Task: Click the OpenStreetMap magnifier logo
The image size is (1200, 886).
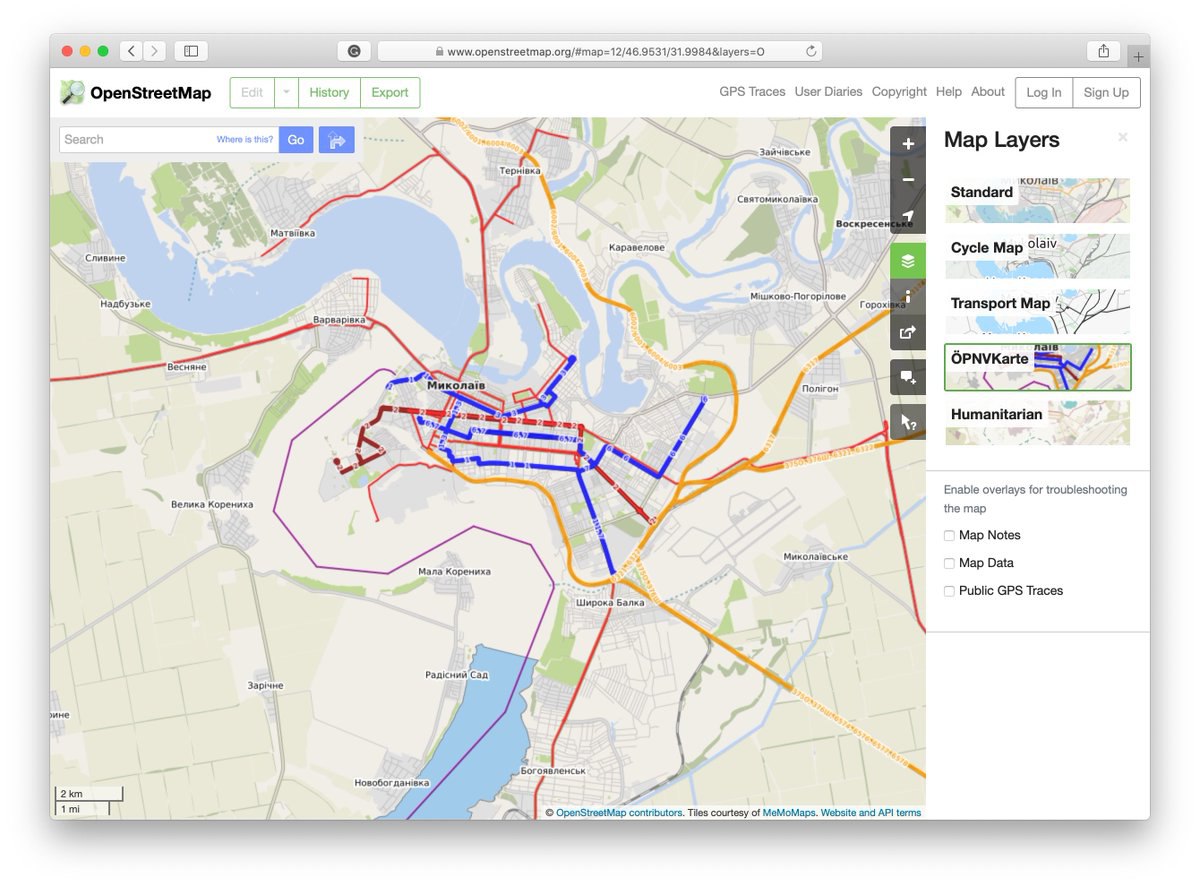Action: (73, 92)
